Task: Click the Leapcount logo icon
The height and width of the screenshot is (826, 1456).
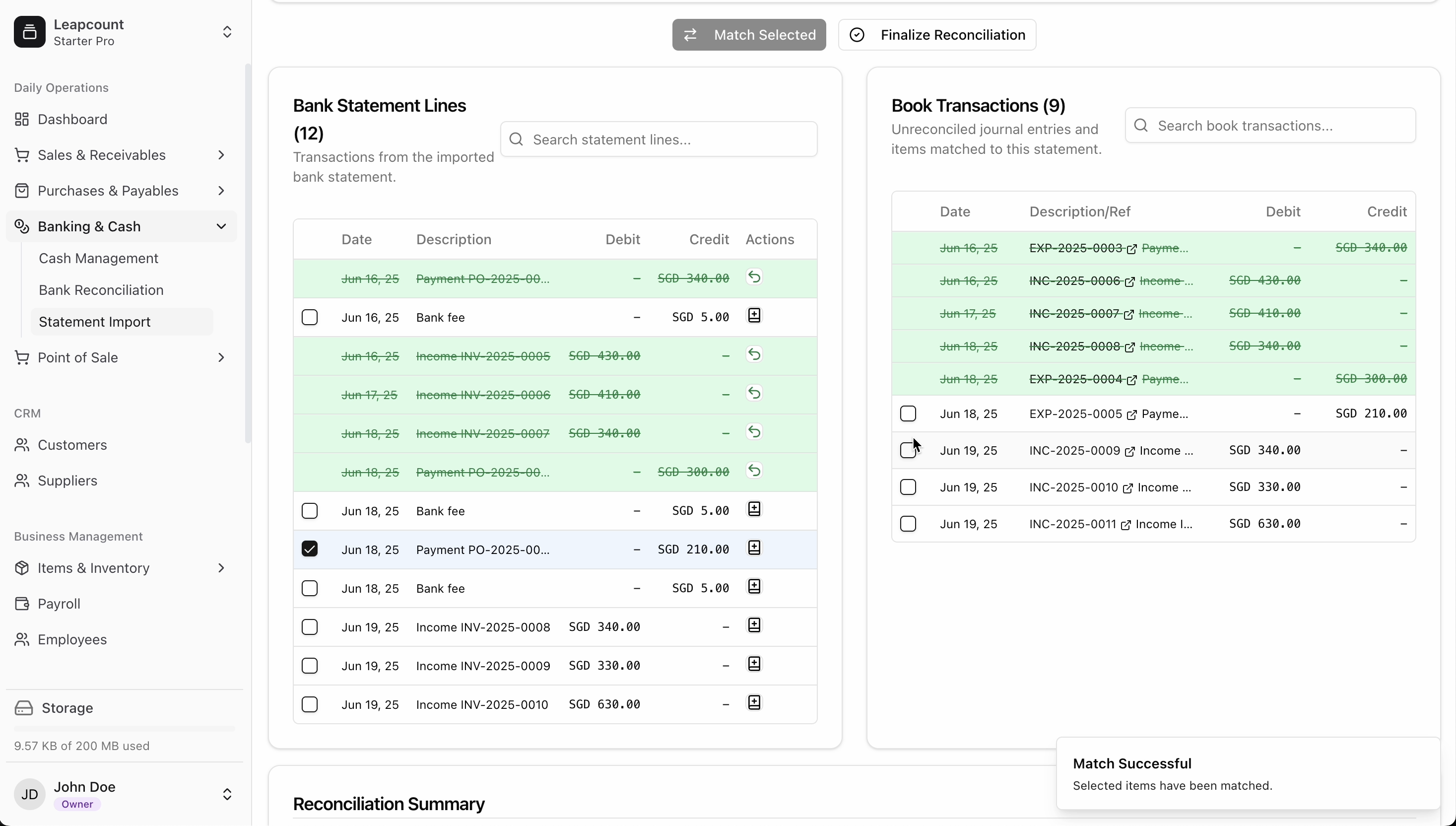Action: click(29, 32)
